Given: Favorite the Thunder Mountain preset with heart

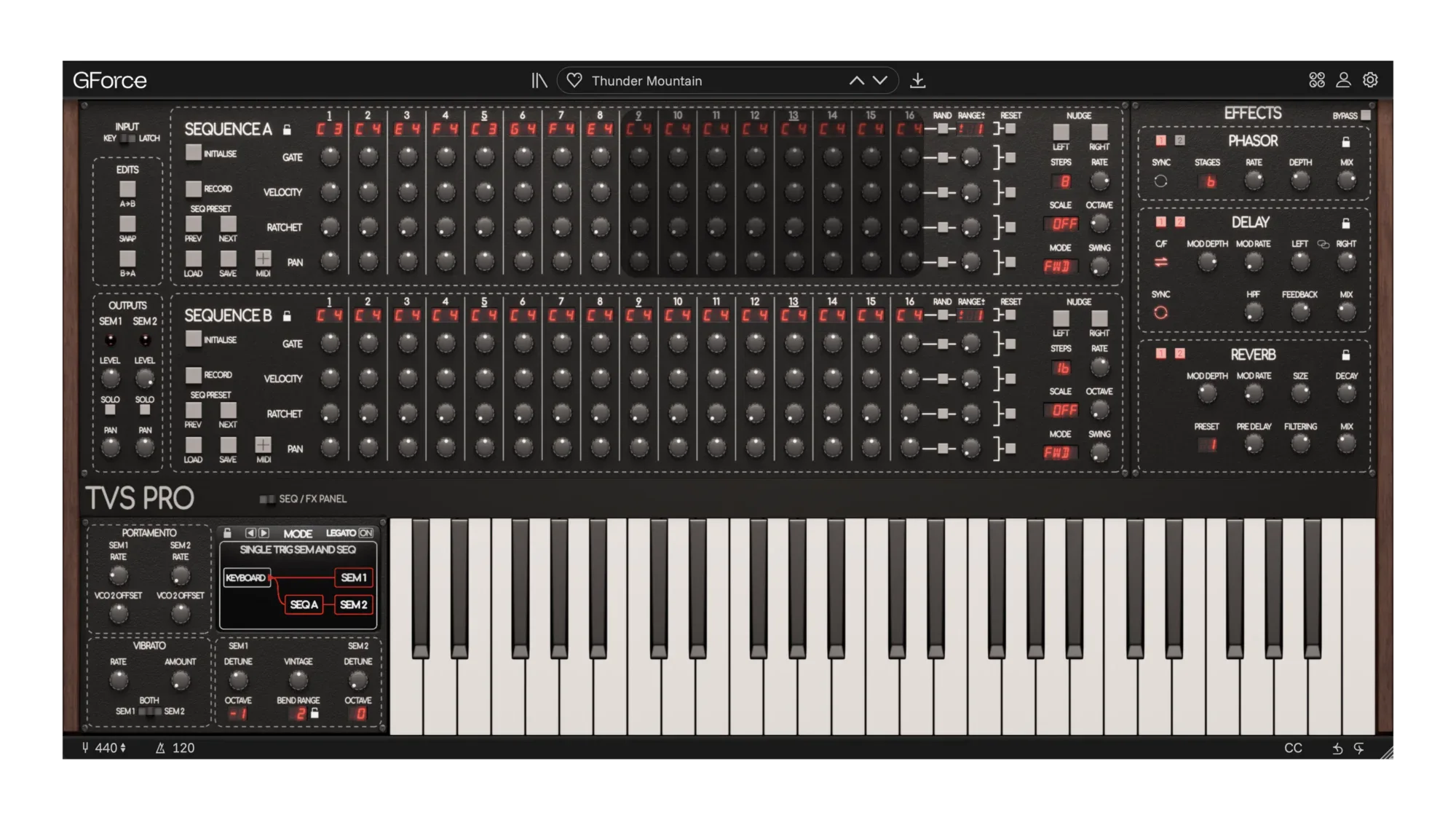Looking at the screenshot, I should (x=574, y=81).
